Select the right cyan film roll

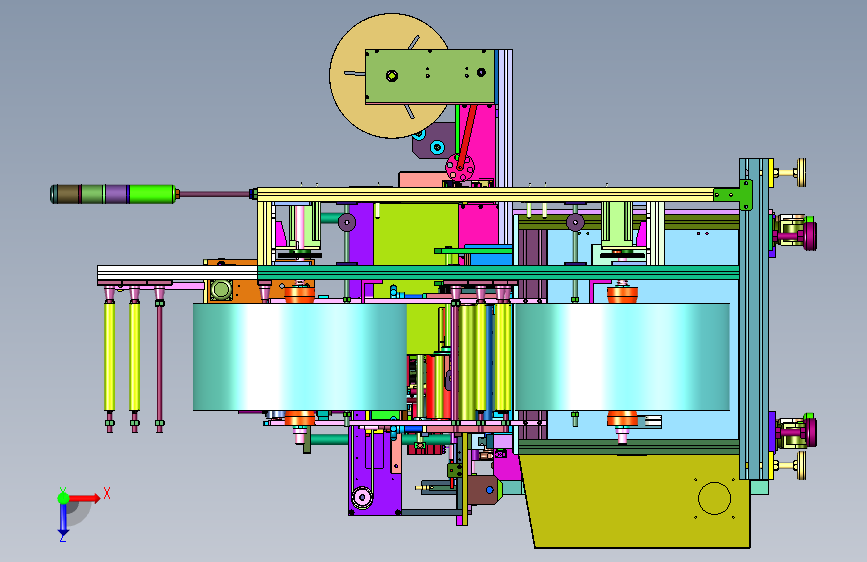pos(622,357)
